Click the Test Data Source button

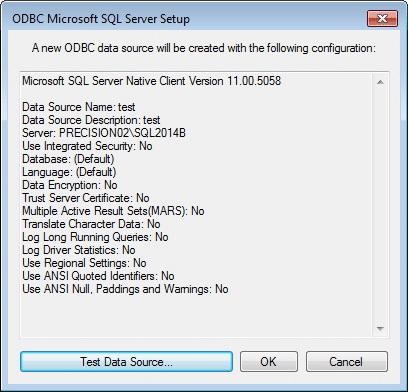(126, 361)
